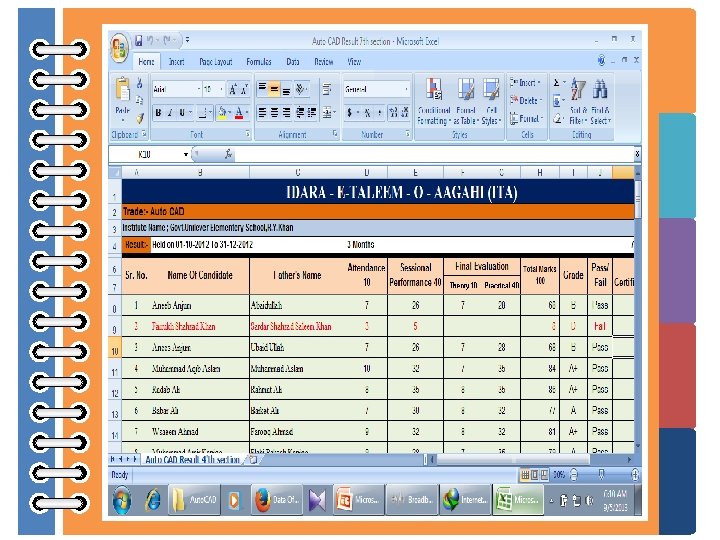
Task: Click inside the formula bar
Action: 434,155
